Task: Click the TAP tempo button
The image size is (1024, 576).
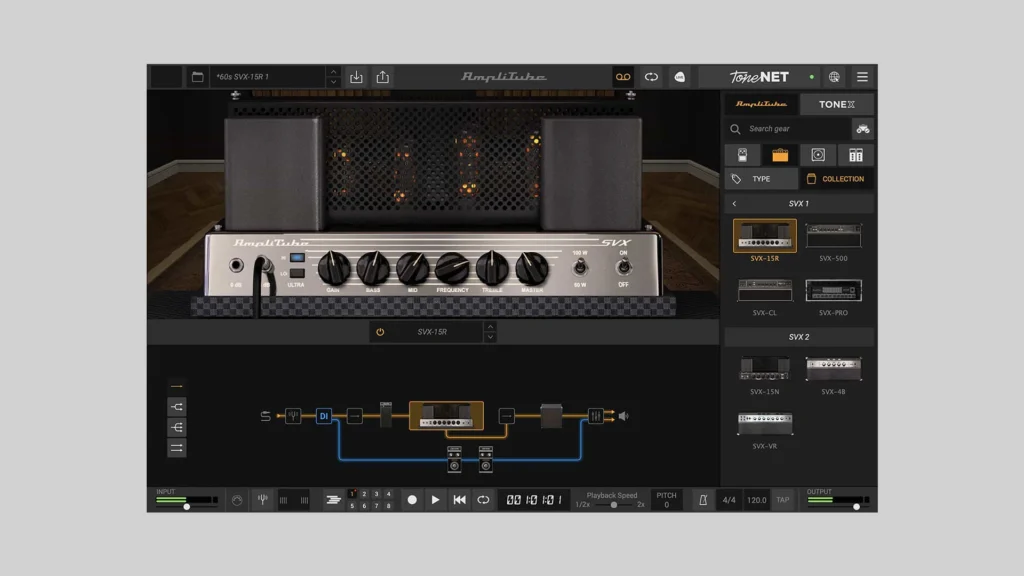Action: pos(783,500)
